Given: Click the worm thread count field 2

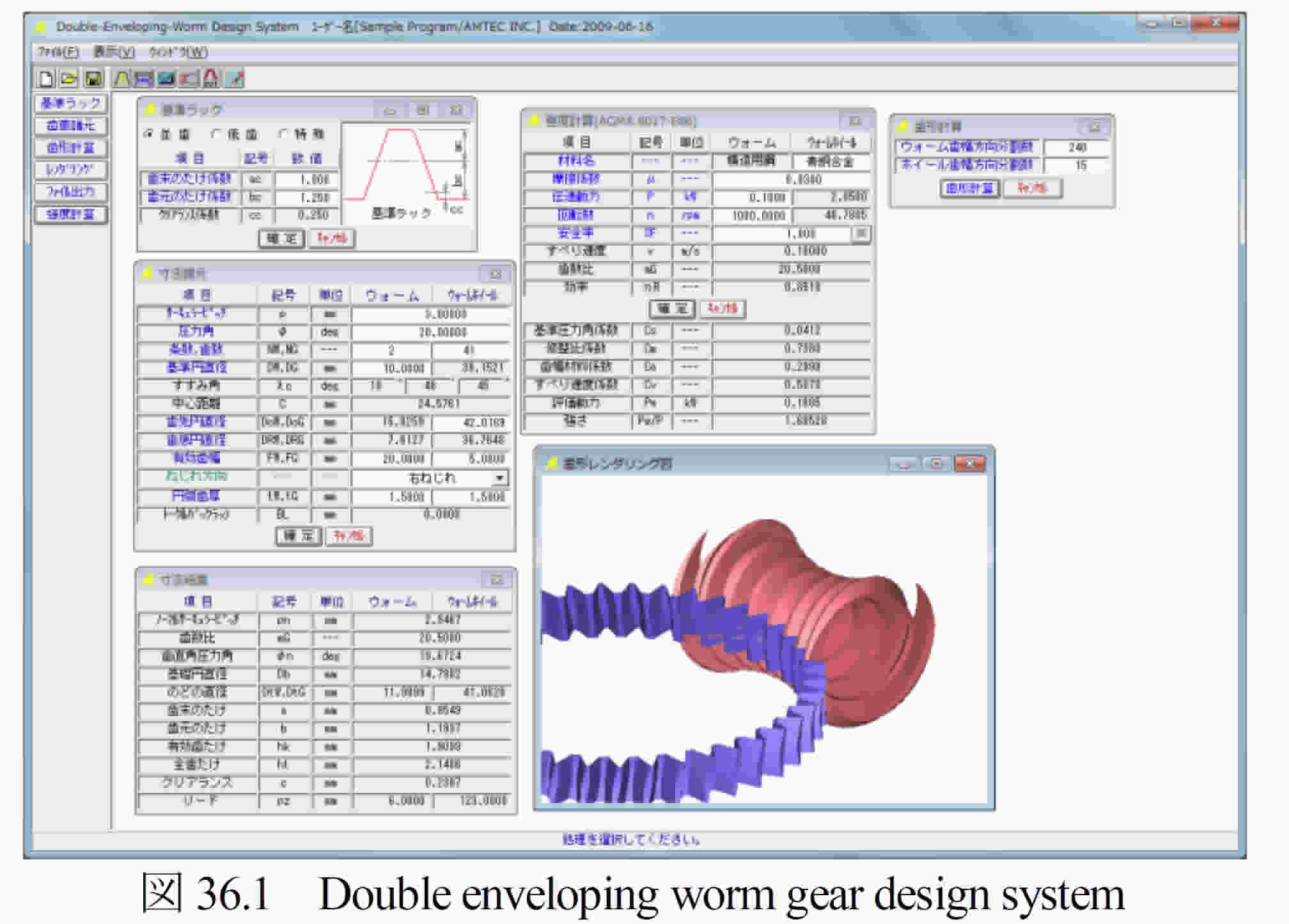Looking at the screenshot, I should coord(391,350).
